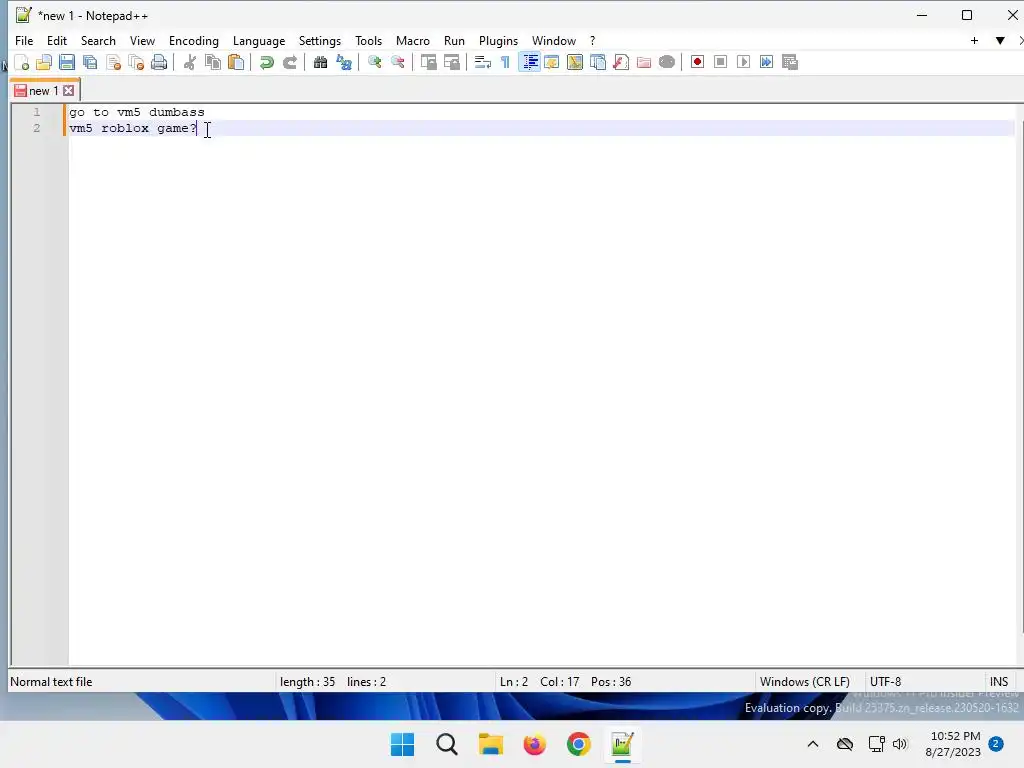Open Find with the binoculars icon
The width and height of the screenshot is (1024, 768).
pyautogui.click(x=320, y=62)
